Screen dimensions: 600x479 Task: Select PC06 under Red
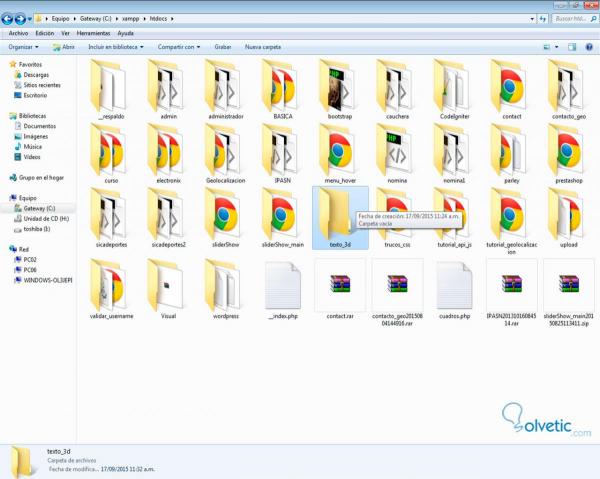[x=30, y=270]
